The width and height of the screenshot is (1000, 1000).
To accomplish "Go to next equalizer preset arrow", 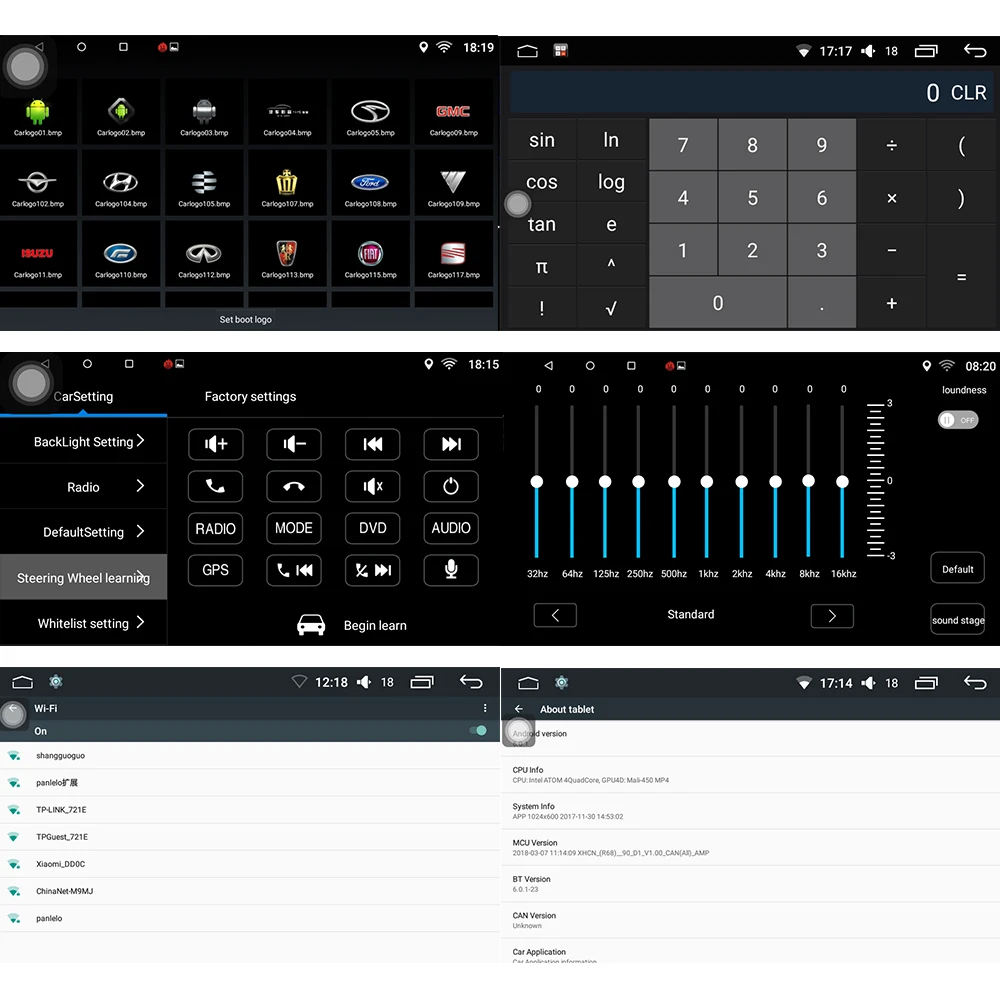I will [832, 615].
